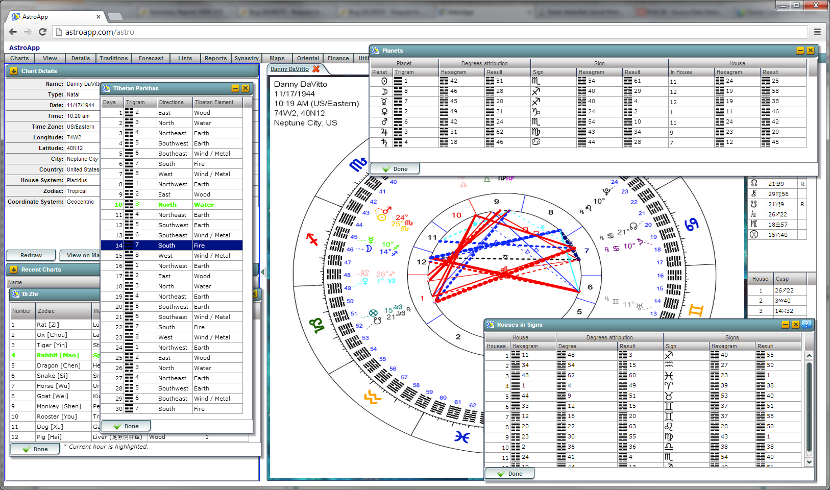Image resolution: width=830 pixels, height=490 pixels.
Task: Collapse the Recent Charts panel
Action: [x=12, y=270]
